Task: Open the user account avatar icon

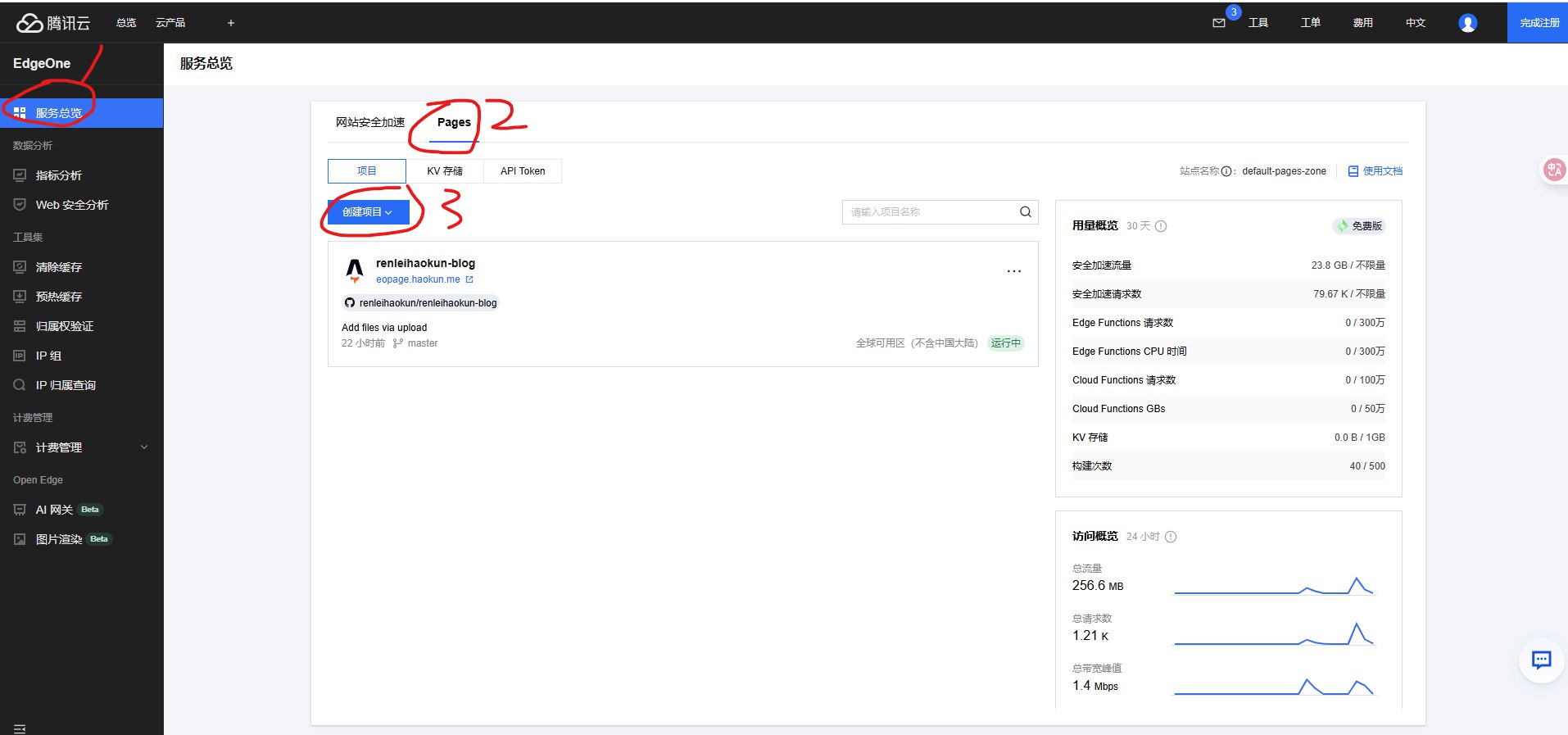Action: 1467,23
